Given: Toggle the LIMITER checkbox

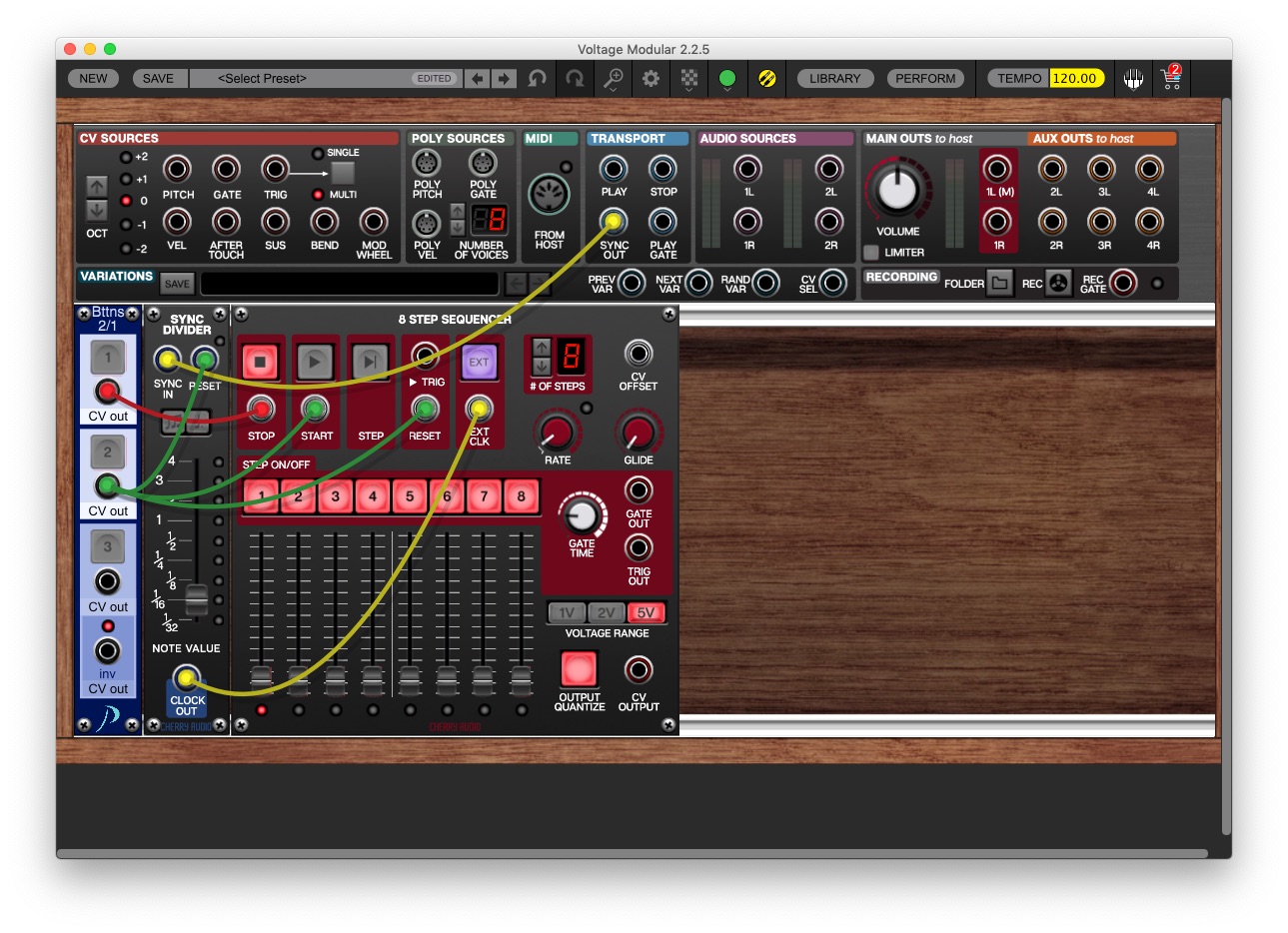Looking at the screenshot, I should click(871, 253).
